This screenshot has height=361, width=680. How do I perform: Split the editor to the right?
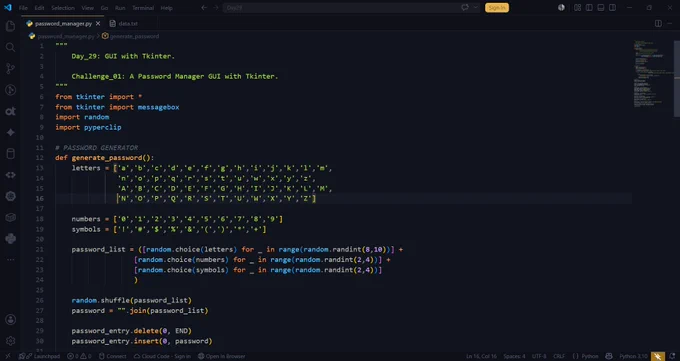click(658, 23)
